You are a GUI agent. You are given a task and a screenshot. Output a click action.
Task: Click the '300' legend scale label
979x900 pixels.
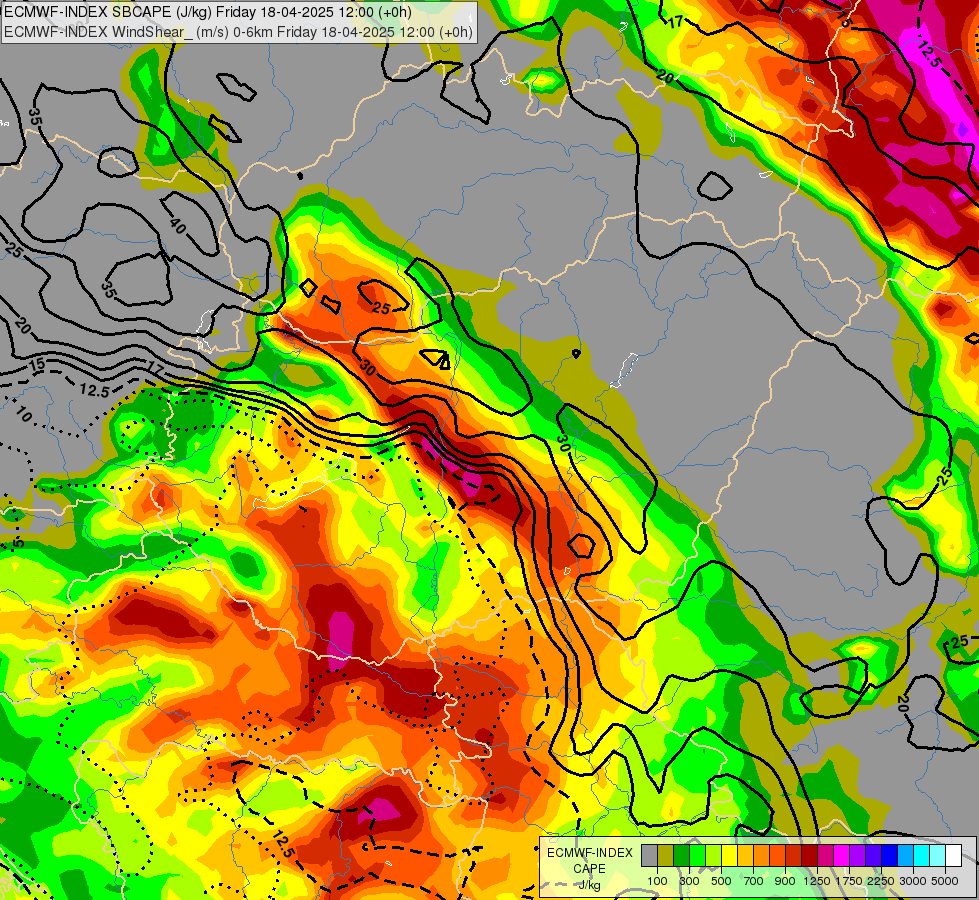689,881
